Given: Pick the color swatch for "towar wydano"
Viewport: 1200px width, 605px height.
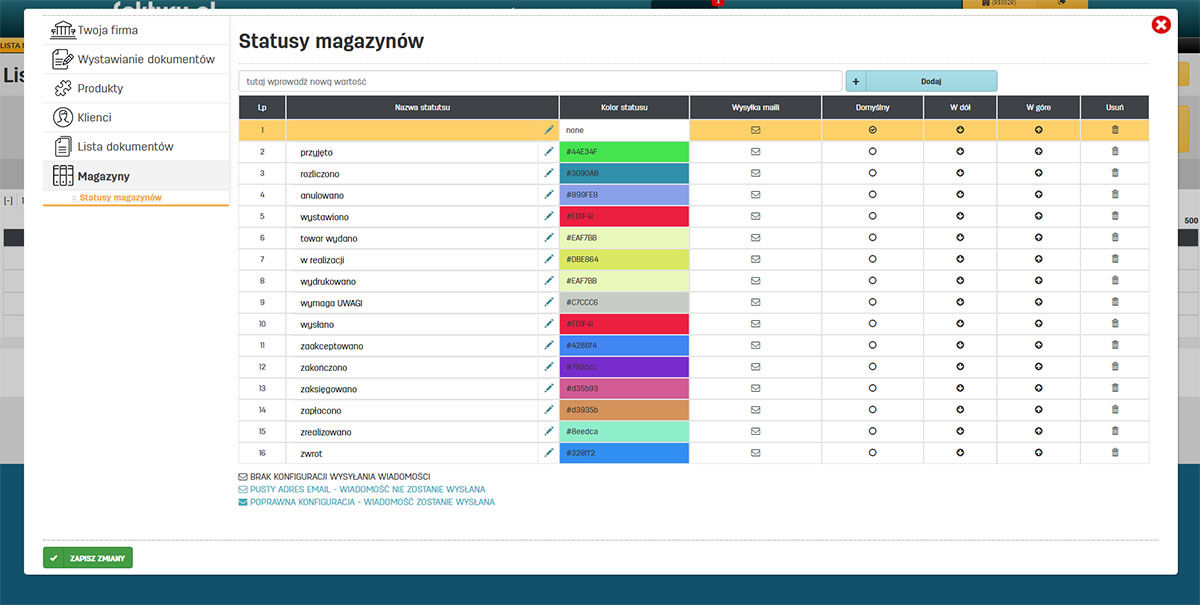Looking at the screenshot, I should 624,237.
